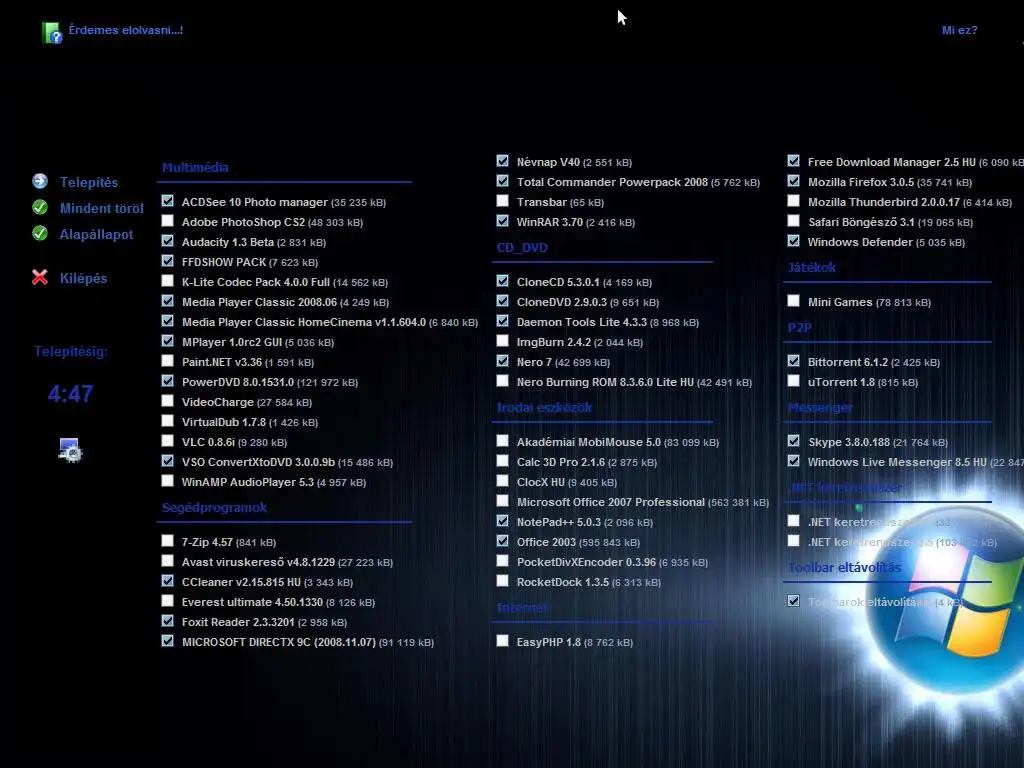Viewport: 1024px width, 768px height.
Task: Click the green check icon beside Mindent töröl
Action: 40,207
